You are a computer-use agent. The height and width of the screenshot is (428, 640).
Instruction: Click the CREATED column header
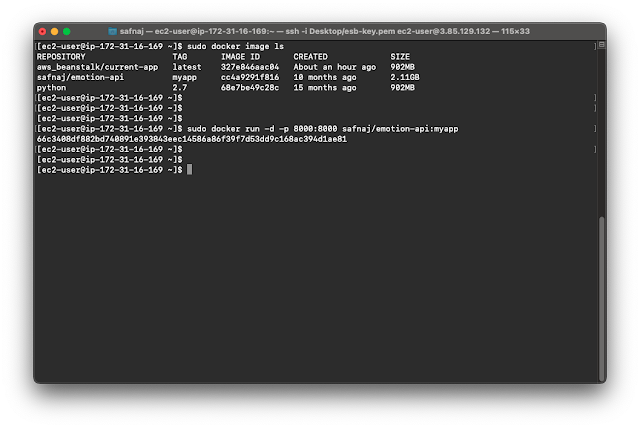coord(310,57)
